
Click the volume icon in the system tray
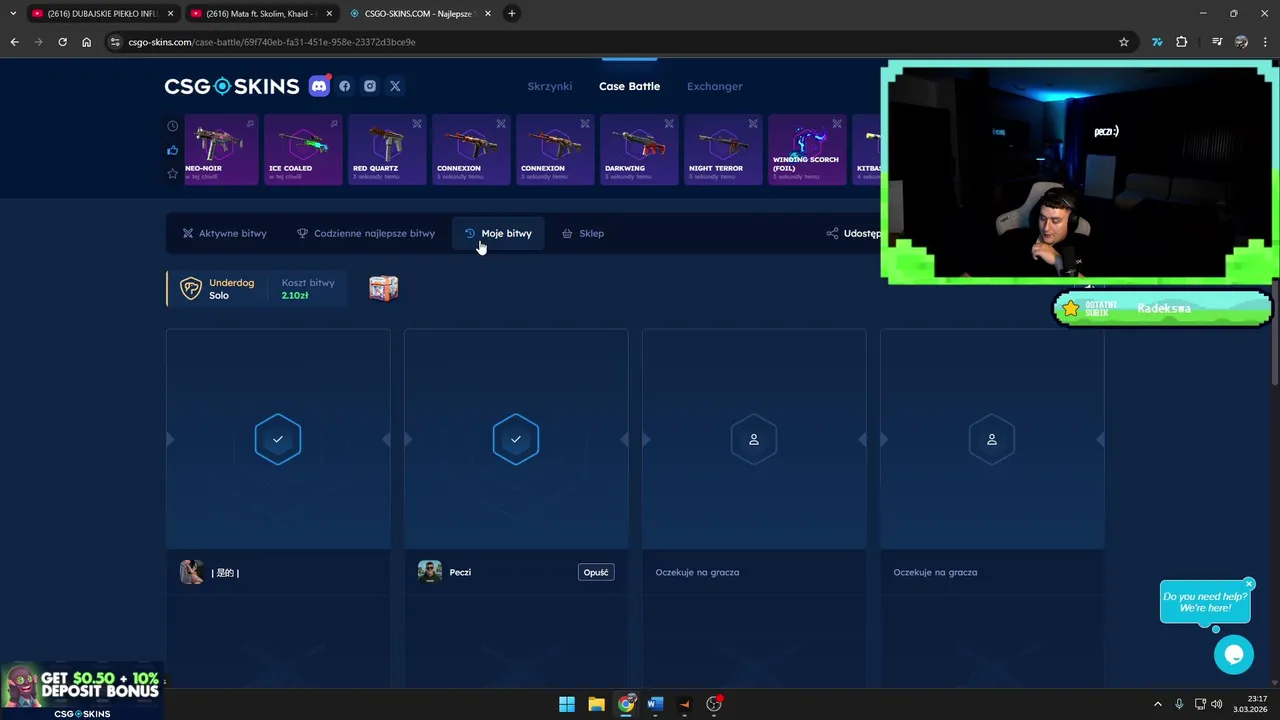(1217, 704)
